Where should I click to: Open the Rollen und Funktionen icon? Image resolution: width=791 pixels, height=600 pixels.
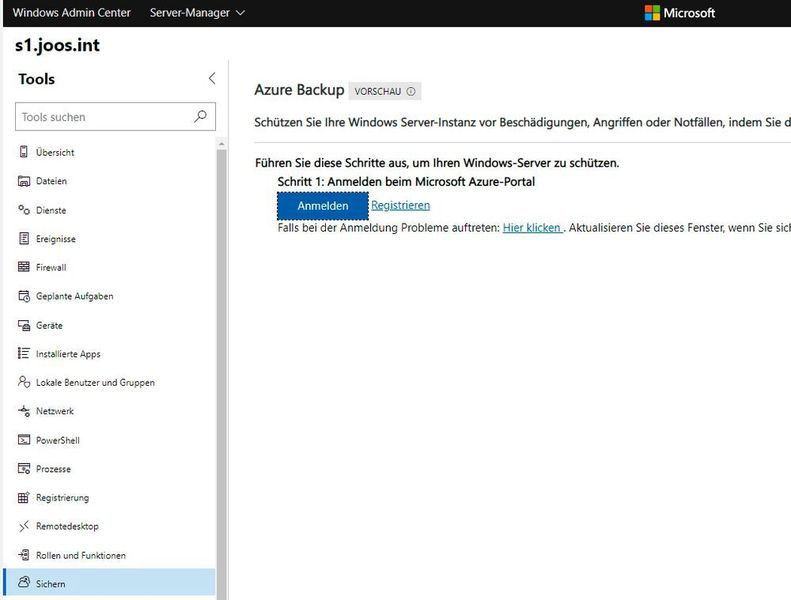[24, 555]
